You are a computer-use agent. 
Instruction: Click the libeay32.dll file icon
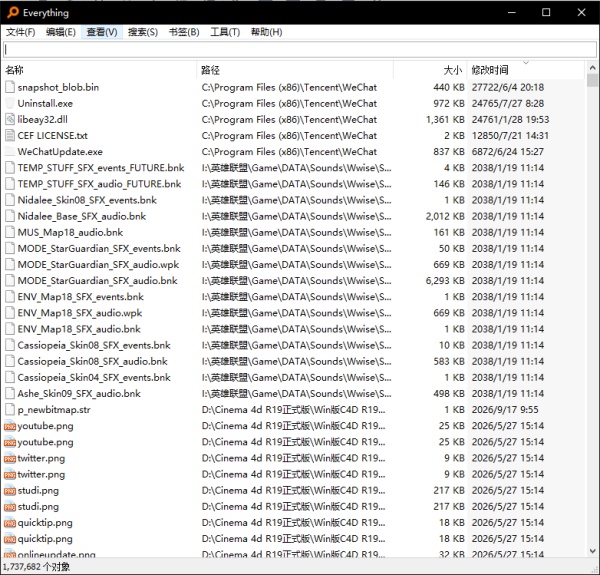(x=10, y=119)
